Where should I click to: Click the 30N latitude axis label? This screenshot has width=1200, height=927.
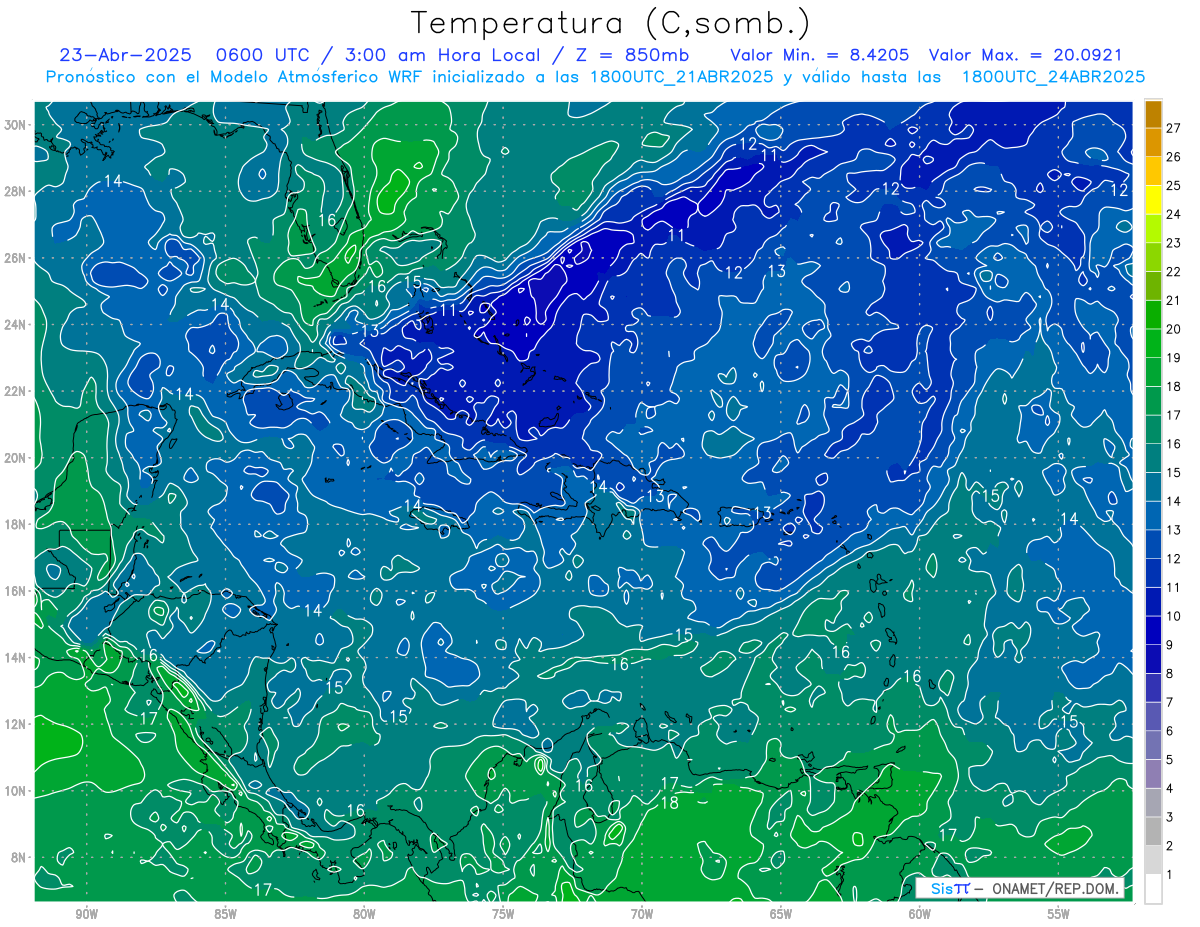(x=15, y=124)
